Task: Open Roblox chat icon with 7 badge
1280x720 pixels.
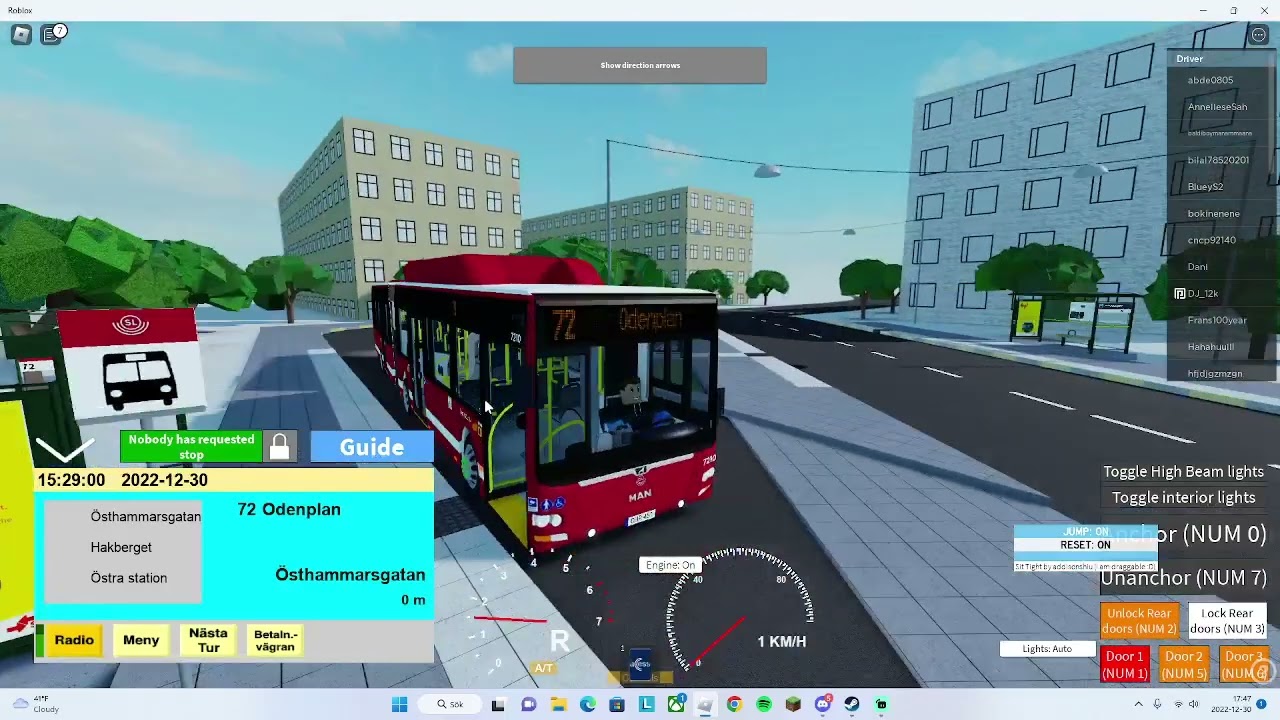Action: pos(52,35)
